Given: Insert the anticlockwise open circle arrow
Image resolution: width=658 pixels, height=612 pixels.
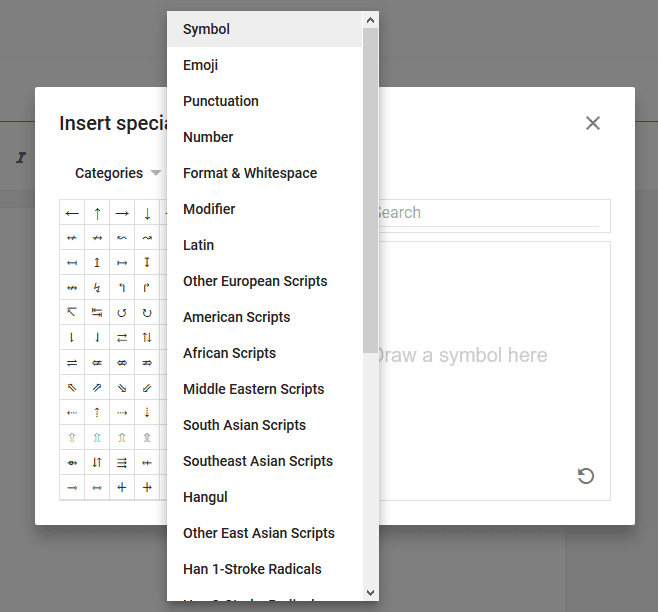Looking at the screenshot, I should pos(122,312).
